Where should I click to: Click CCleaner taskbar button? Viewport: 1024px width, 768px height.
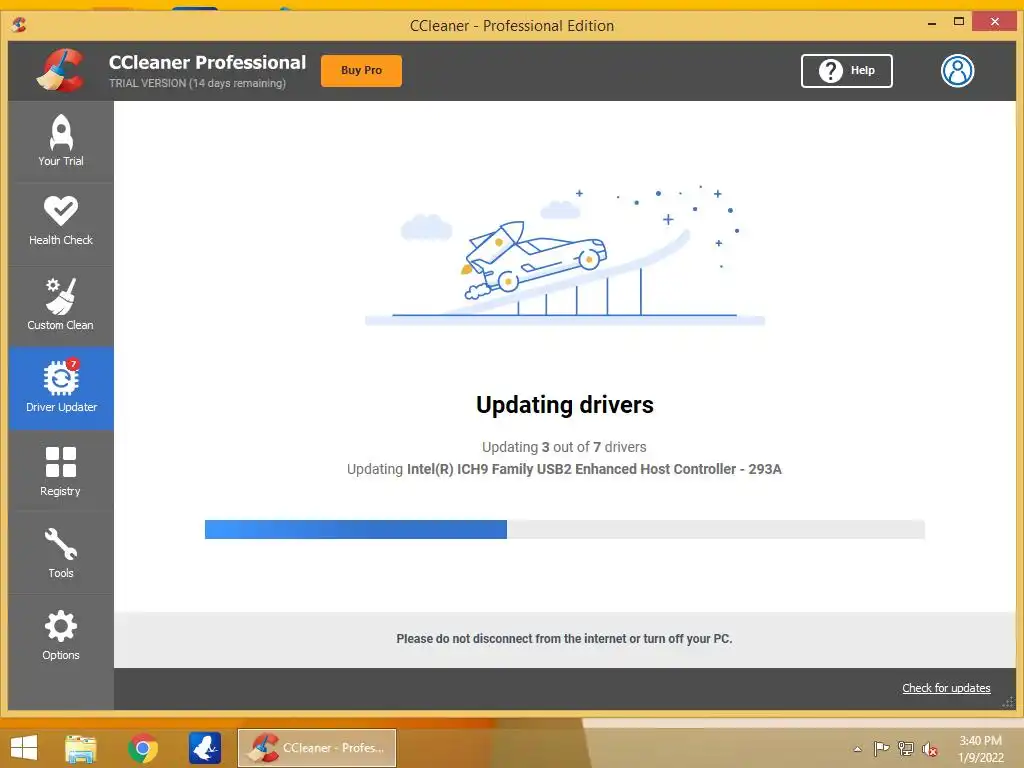317,748
